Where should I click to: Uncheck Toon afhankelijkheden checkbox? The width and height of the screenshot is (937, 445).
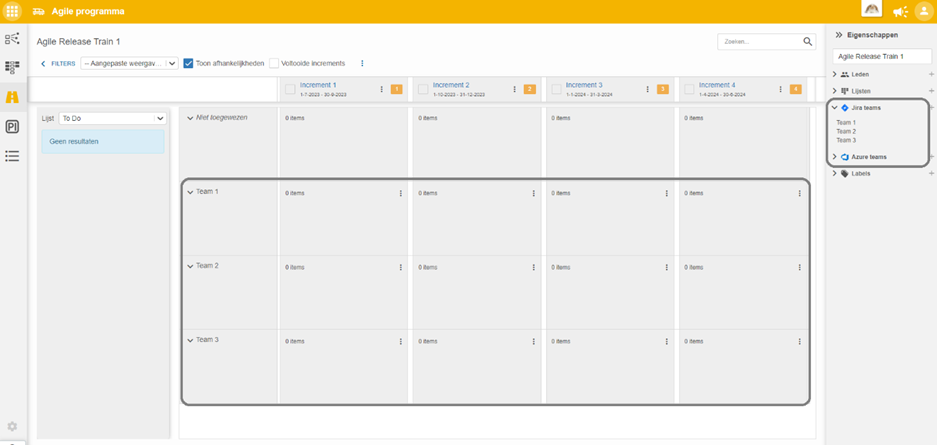[x=188, y=63]
